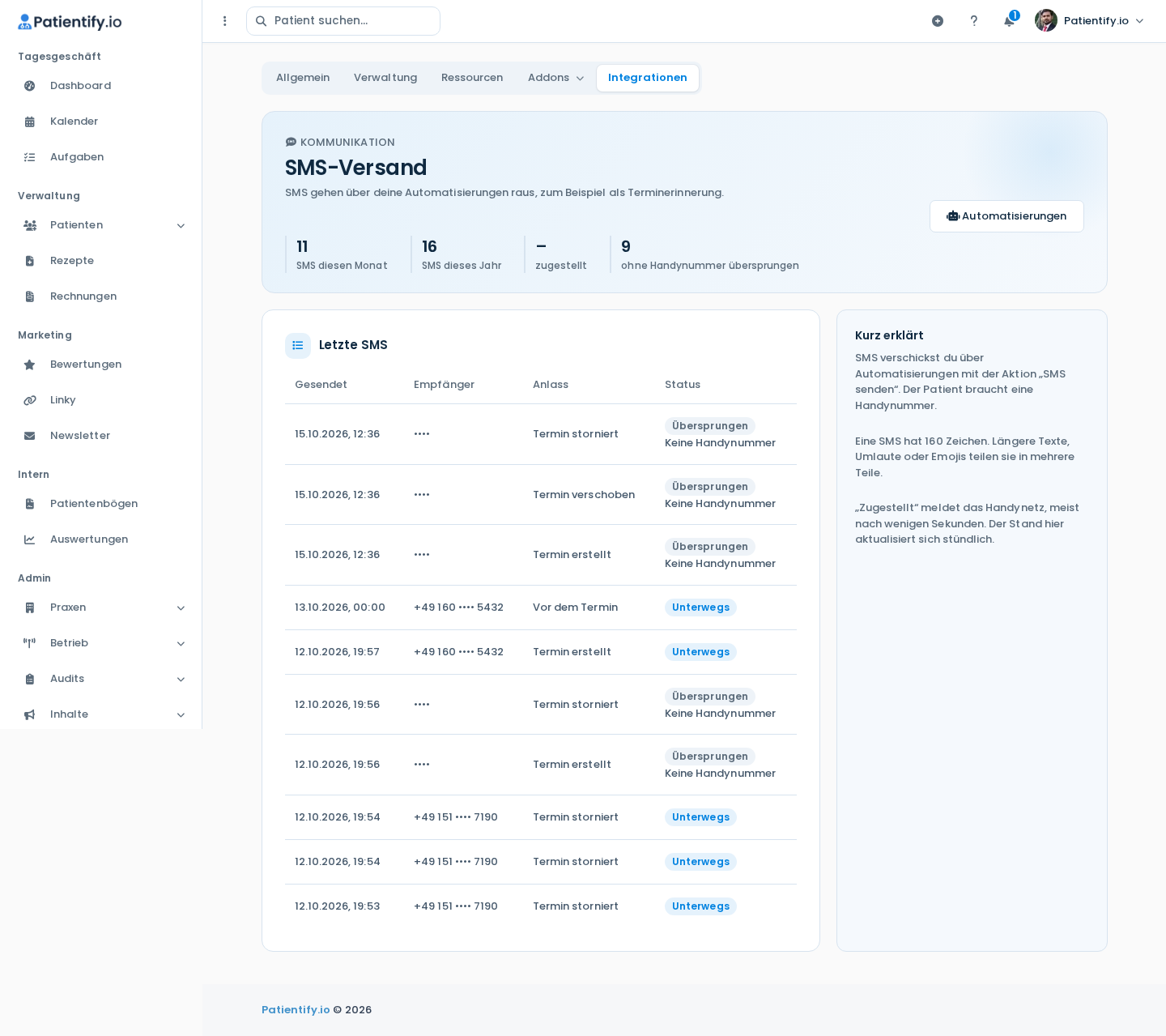Click the Automatisierungen button
The height and width of the screenshot is (1036, 1166).
(x=1006, y=216)
